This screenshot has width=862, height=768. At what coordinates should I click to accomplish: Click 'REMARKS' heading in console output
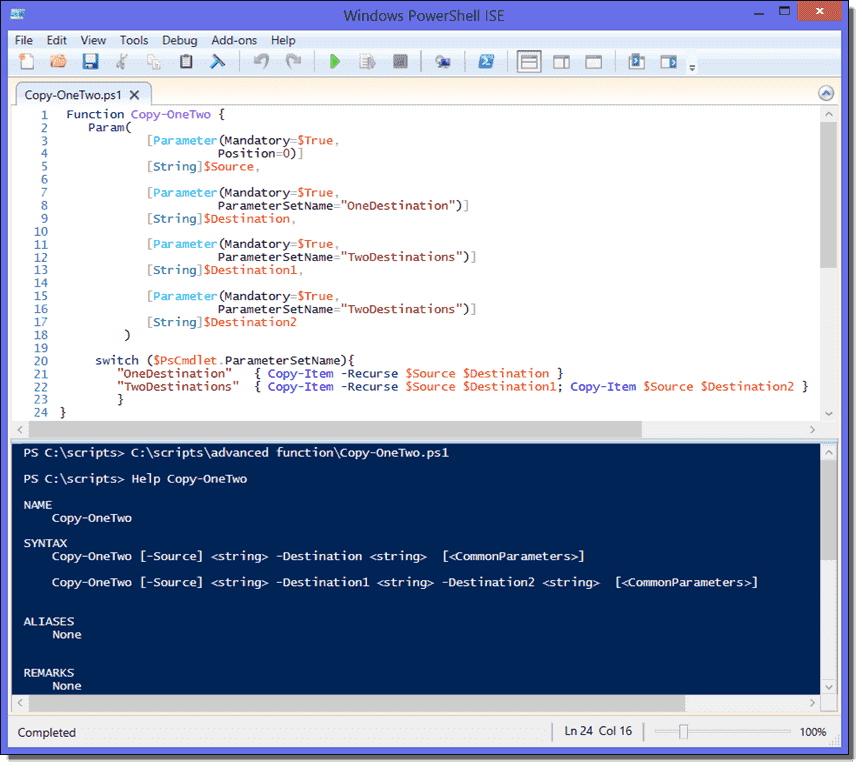coord(49,673)
